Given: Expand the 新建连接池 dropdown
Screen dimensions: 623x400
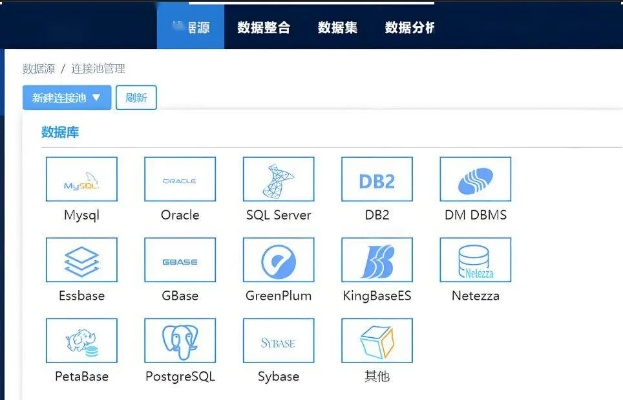Looking at the screenshot, I should click(66, 98).
